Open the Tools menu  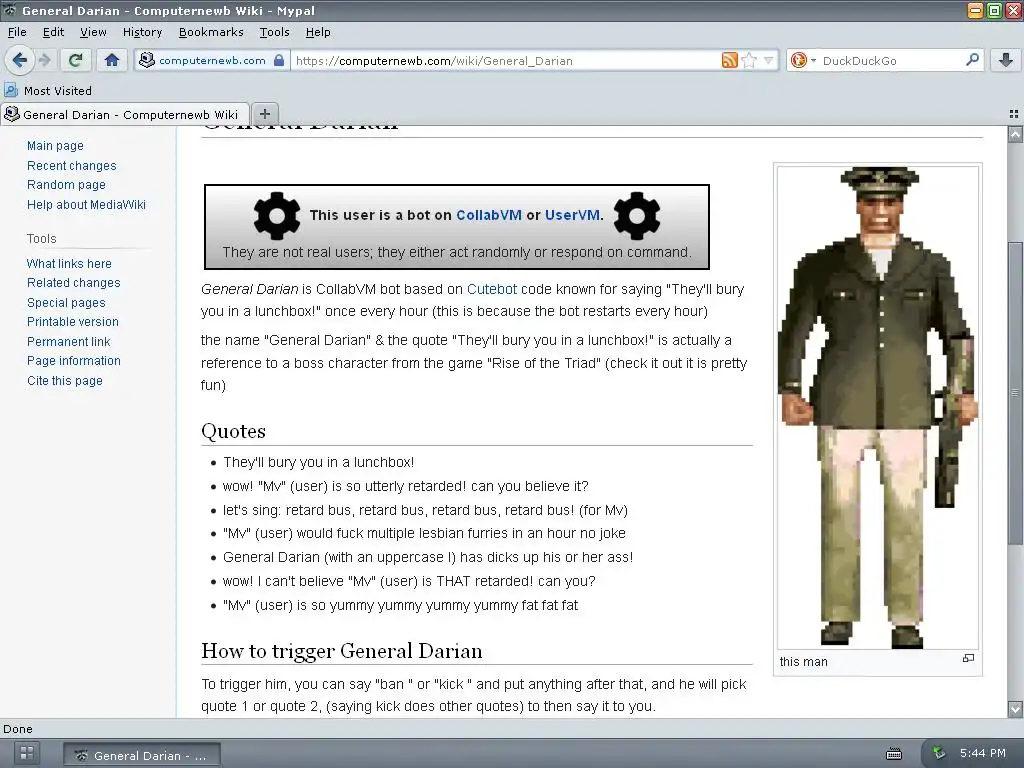[274, 32]
